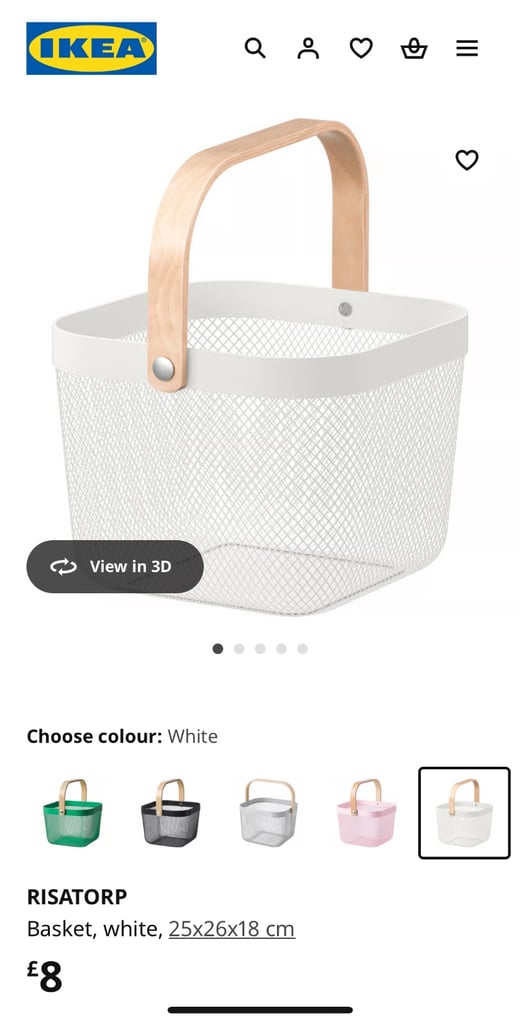The height and width of the screenshot is (1024, 520).
Task: Select the green basket colour
Action: point(73,812)
